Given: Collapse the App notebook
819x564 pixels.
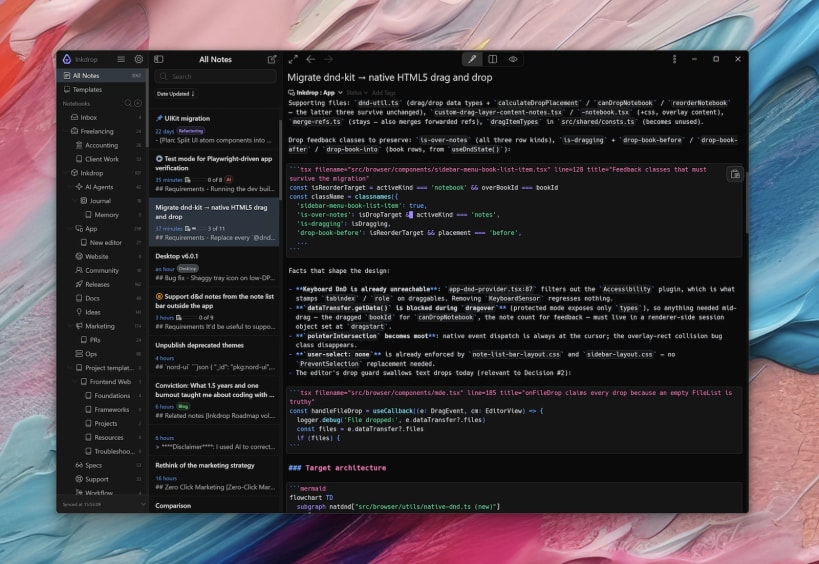Looking at the screenshot, I should coord(71,229).
